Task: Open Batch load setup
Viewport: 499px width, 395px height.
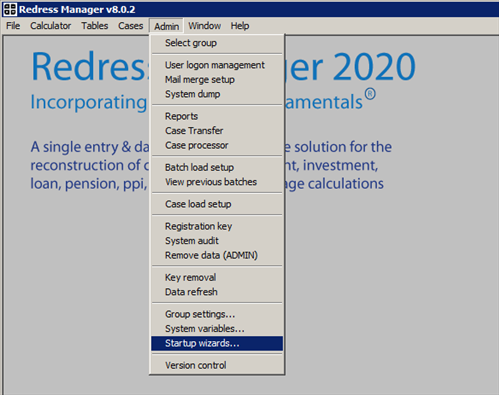Action: pyautogui.click(x=217, y=167)
